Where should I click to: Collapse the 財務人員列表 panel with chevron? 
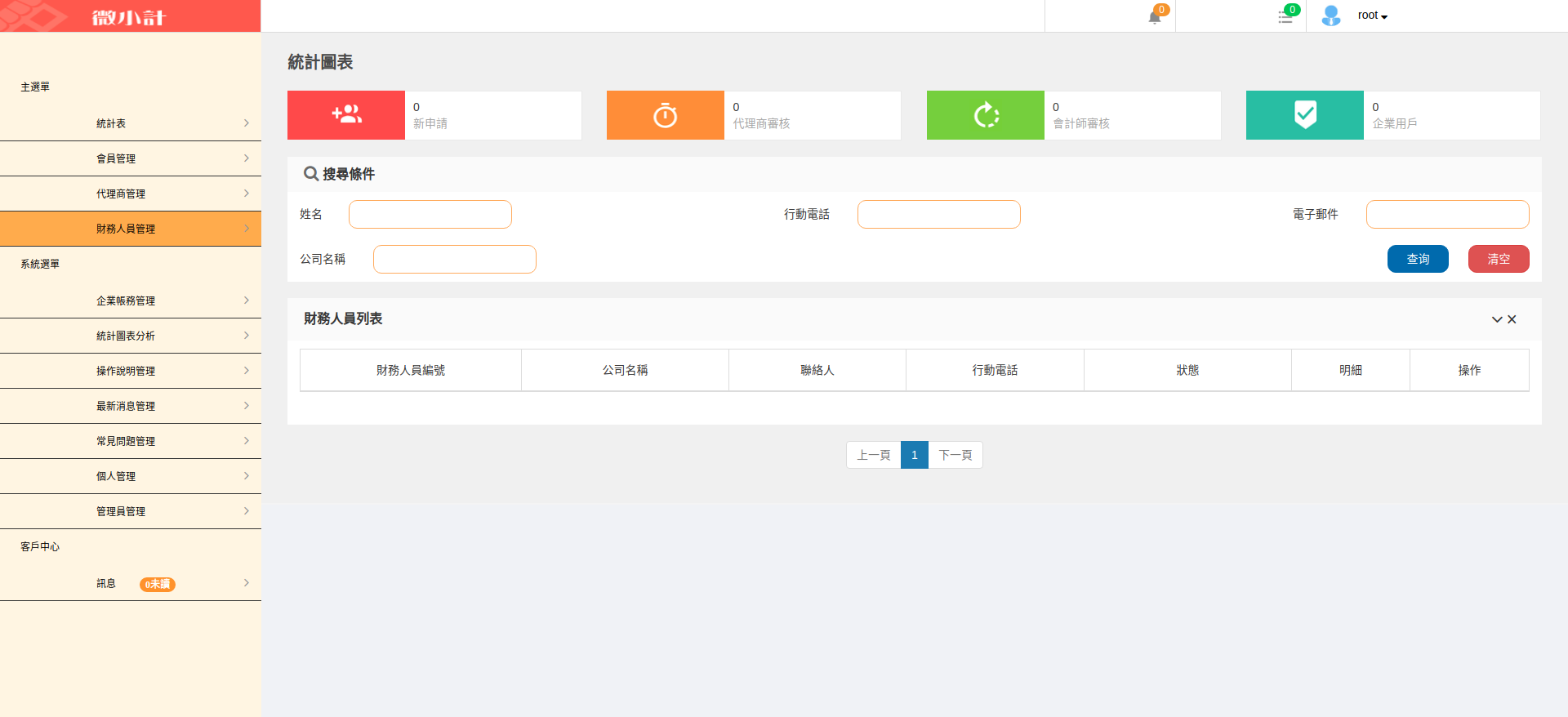(1496, 319)
